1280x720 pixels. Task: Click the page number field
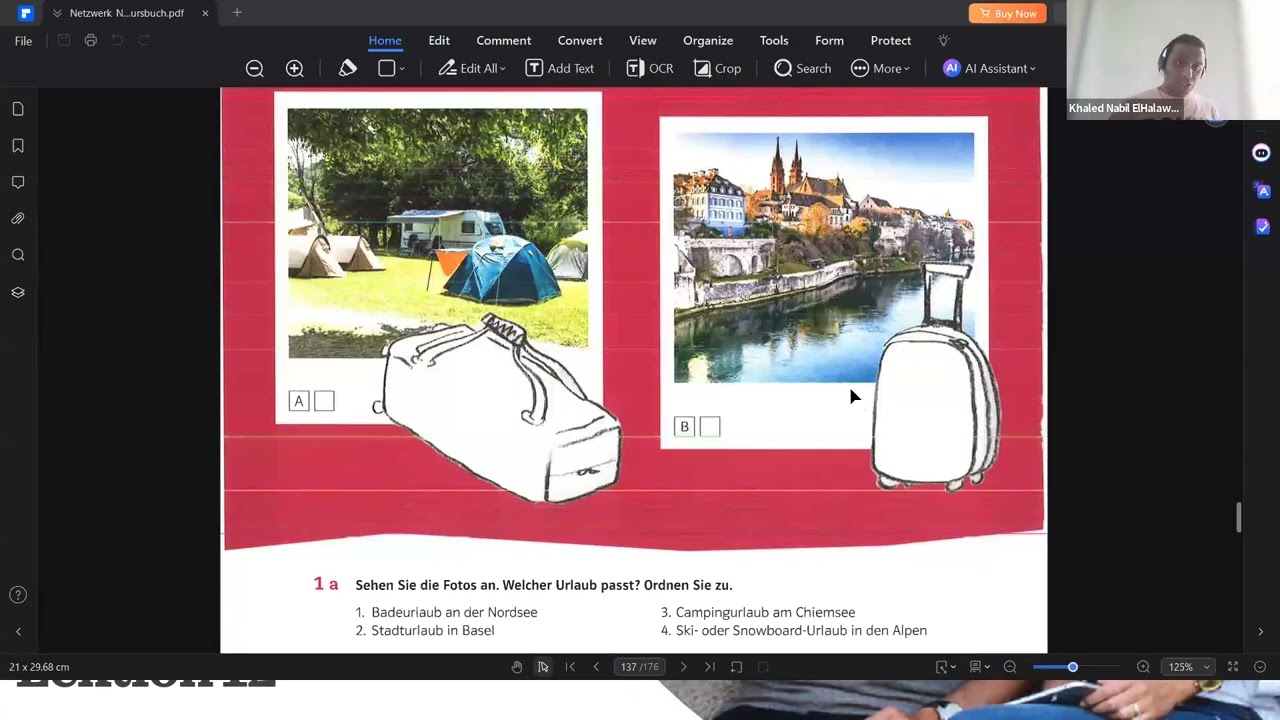pos(639,667)
